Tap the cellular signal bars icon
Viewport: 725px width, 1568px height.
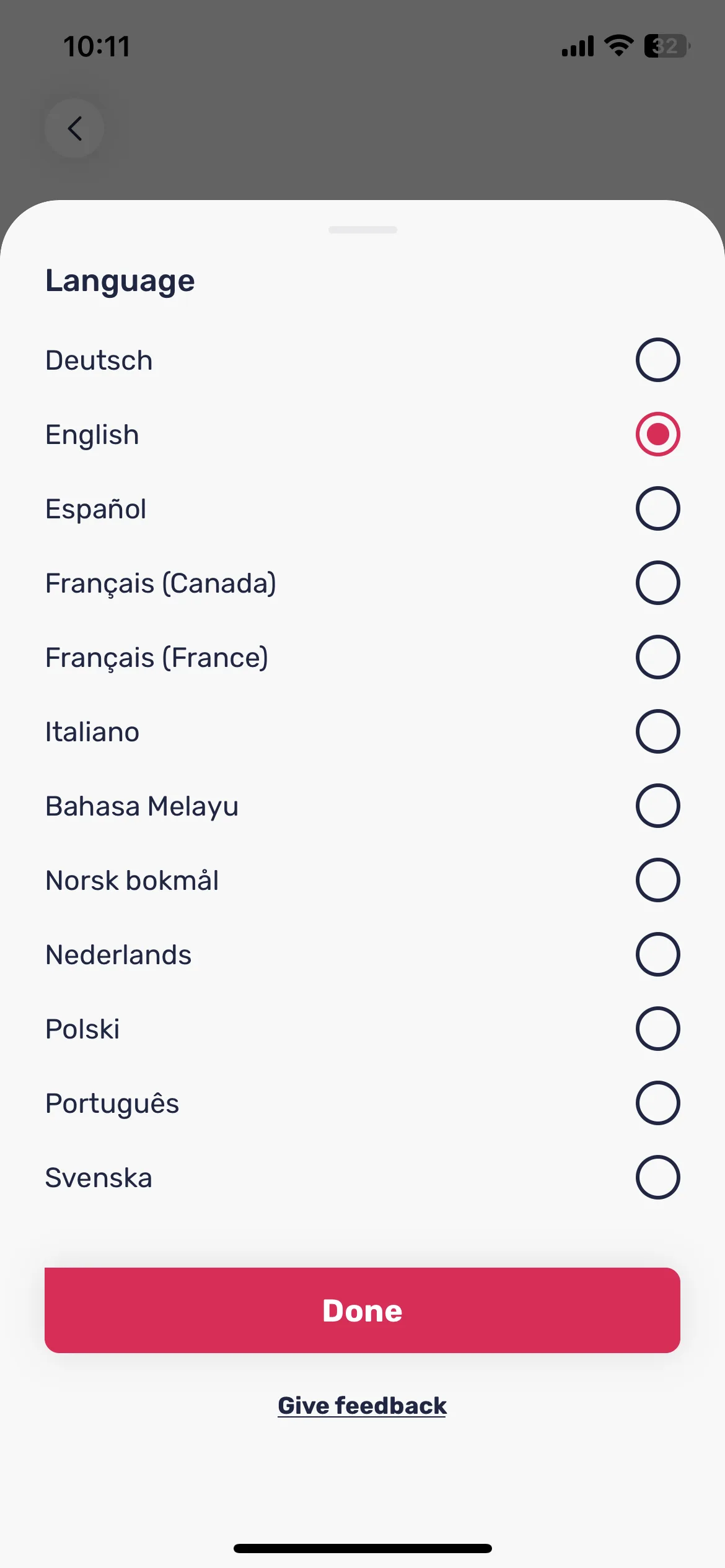(x=578, y=46)
